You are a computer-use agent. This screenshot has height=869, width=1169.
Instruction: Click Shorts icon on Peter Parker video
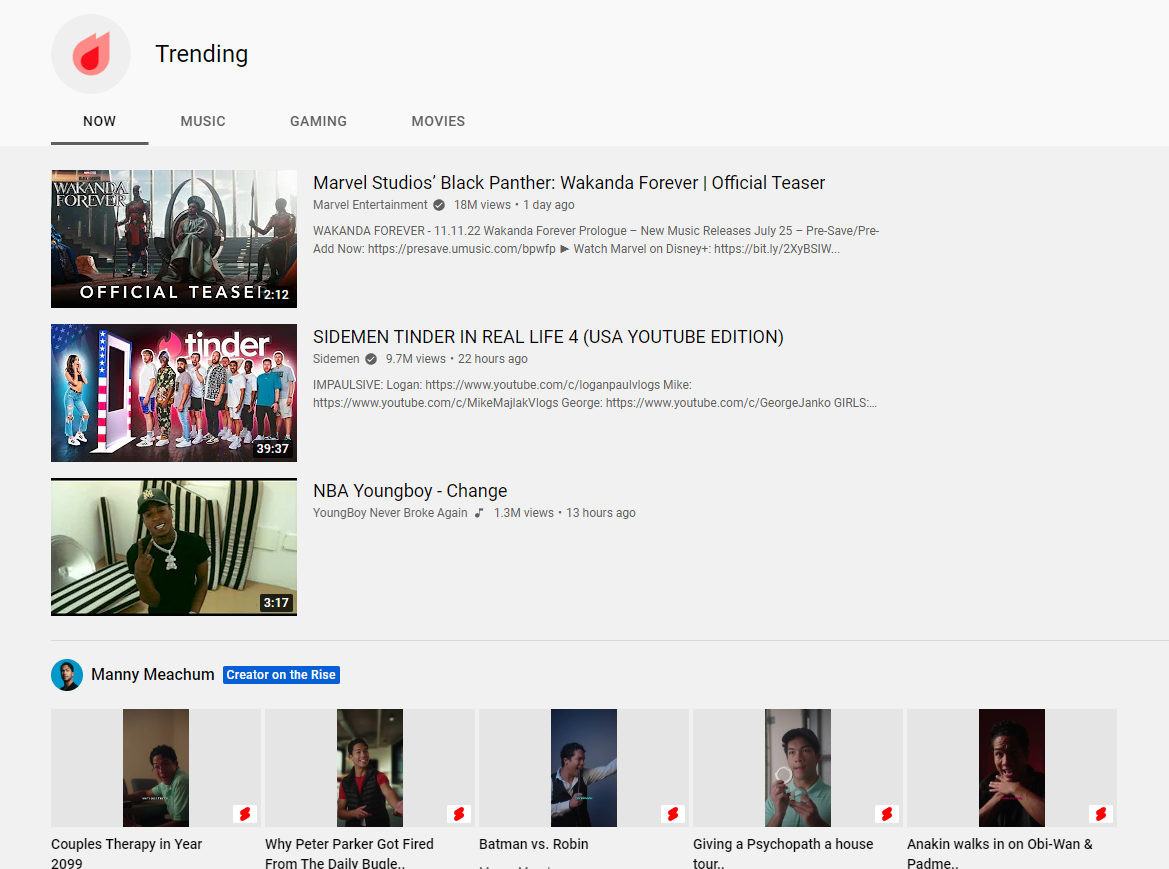[x=459, y=814]
